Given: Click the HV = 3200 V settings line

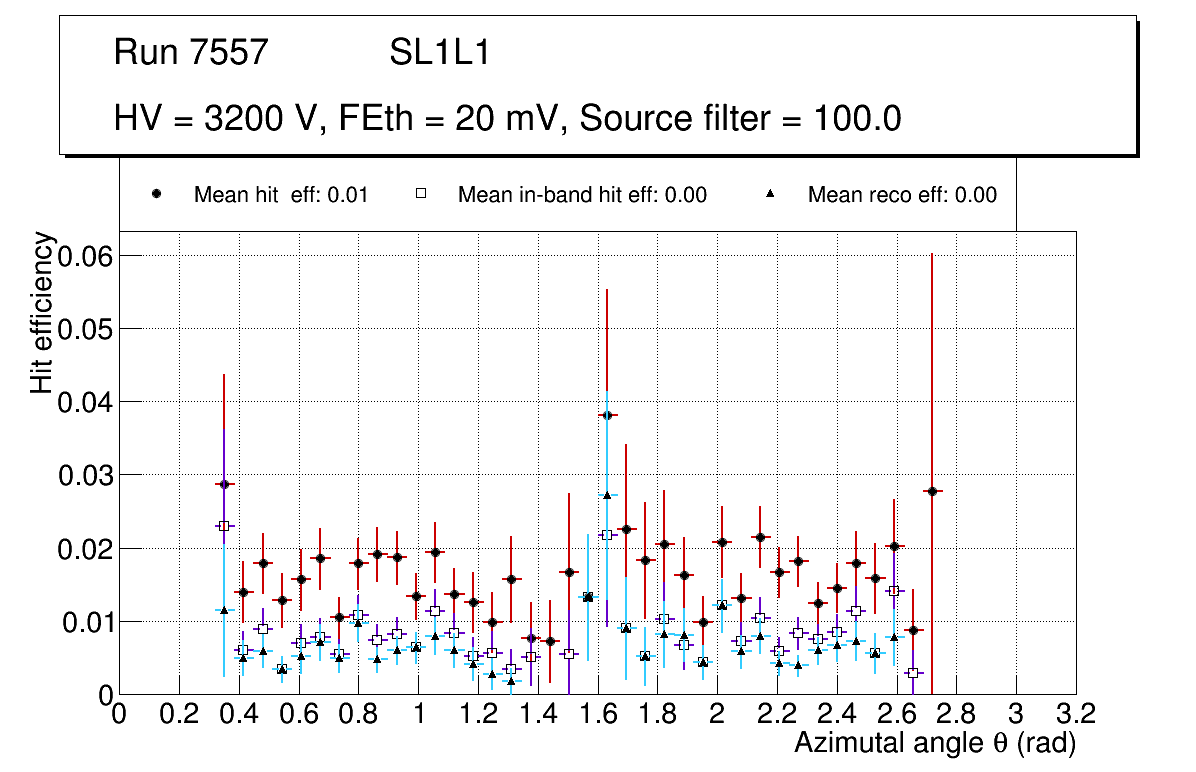Looking at the screenshot, I should click(x=508, y=119).
